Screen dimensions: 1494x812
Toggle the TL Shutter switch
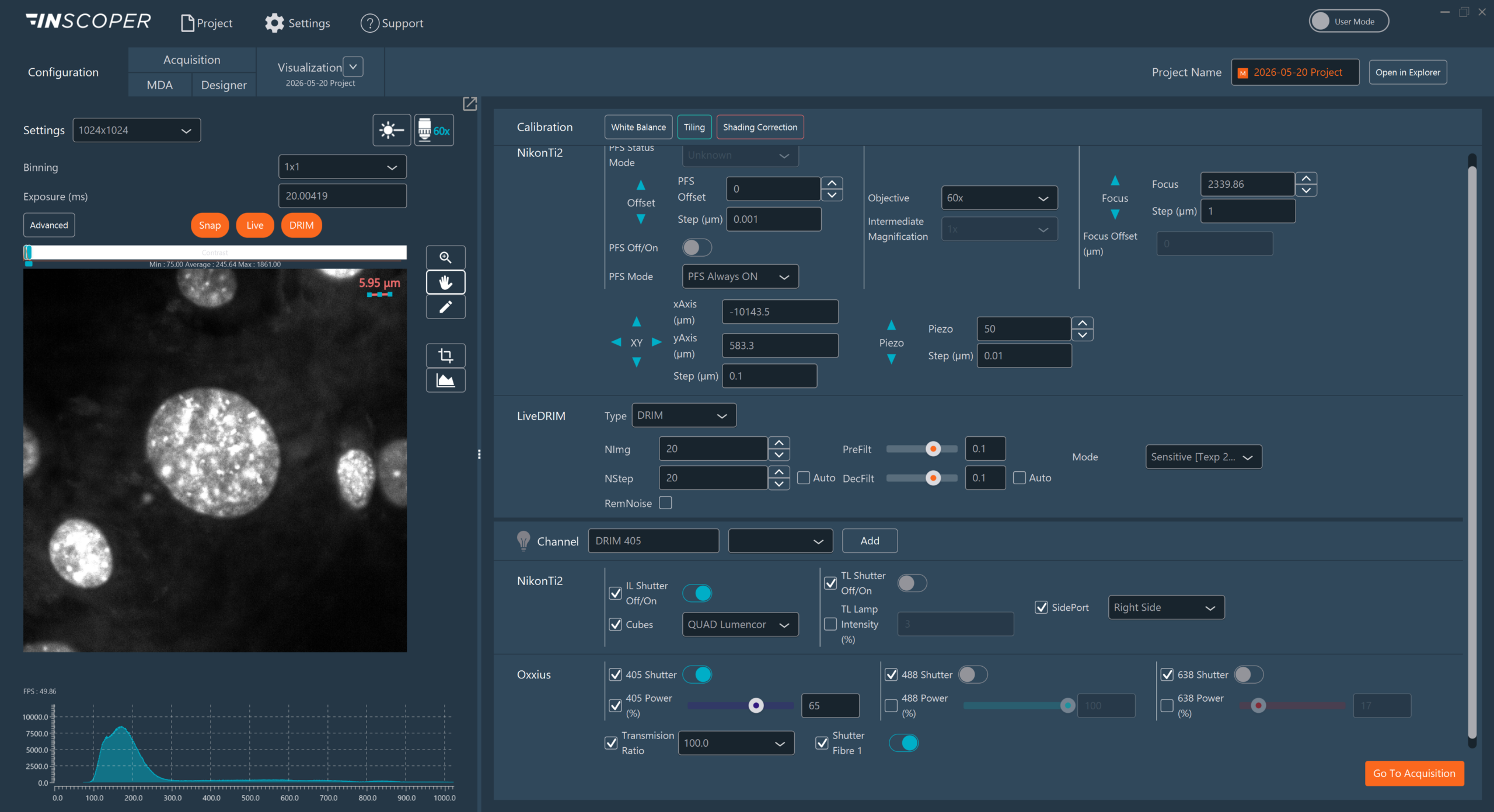(912, 583)
